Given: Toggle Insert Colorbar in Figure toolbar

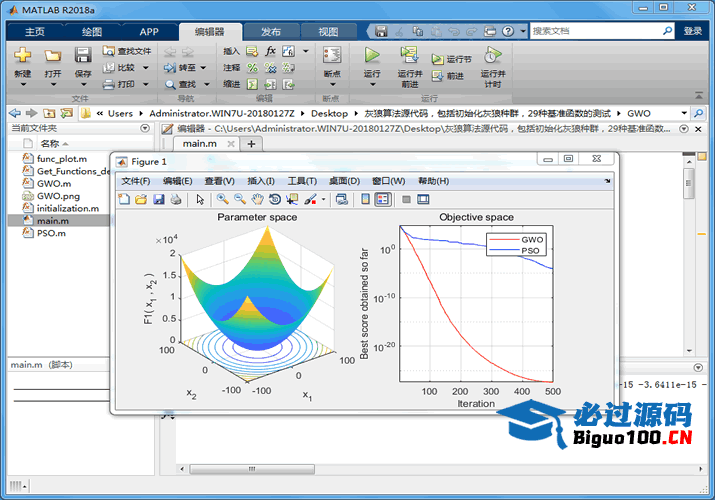Looking at the screenshot, I should click(365, 199).
